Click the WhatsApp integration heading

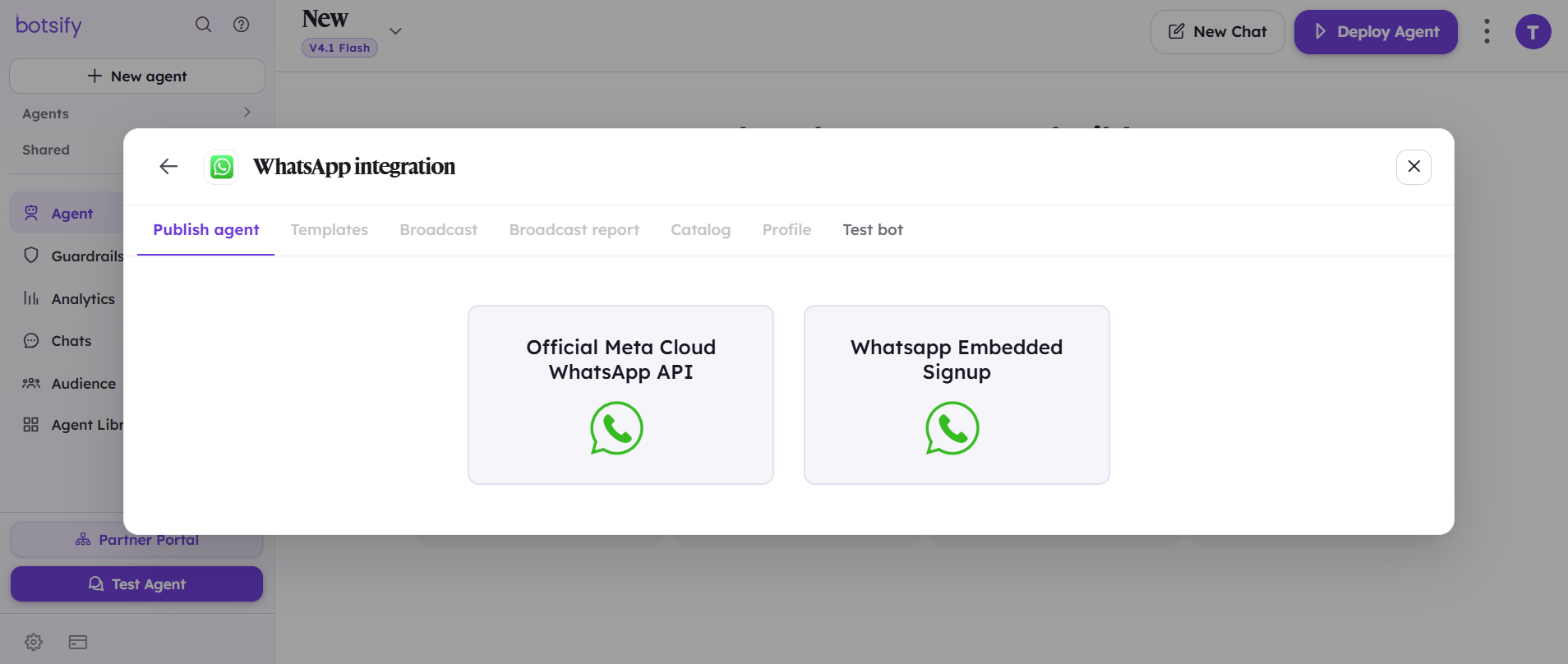pos(354,167)
